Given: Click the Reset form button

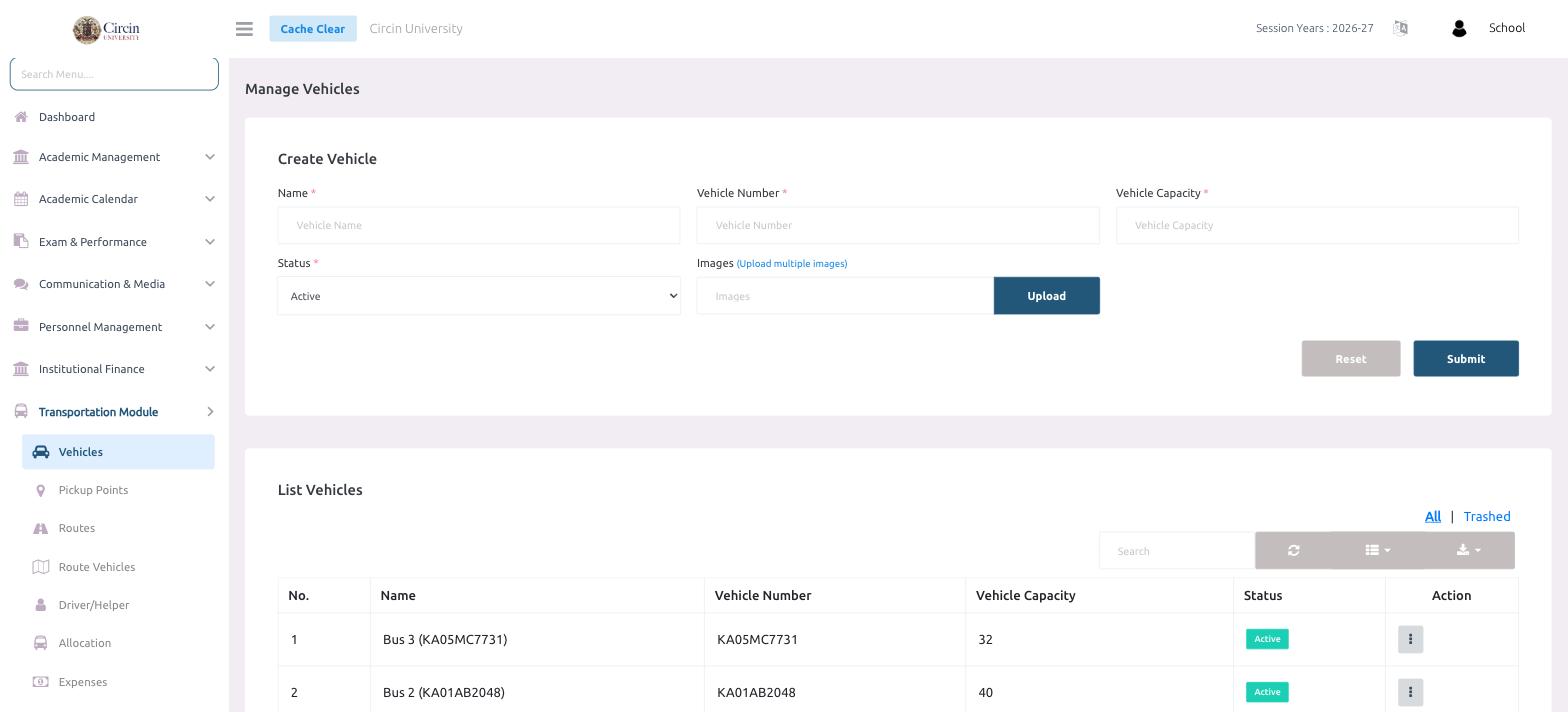Looking at the screenshot, I should click(x=1350, y=359).
